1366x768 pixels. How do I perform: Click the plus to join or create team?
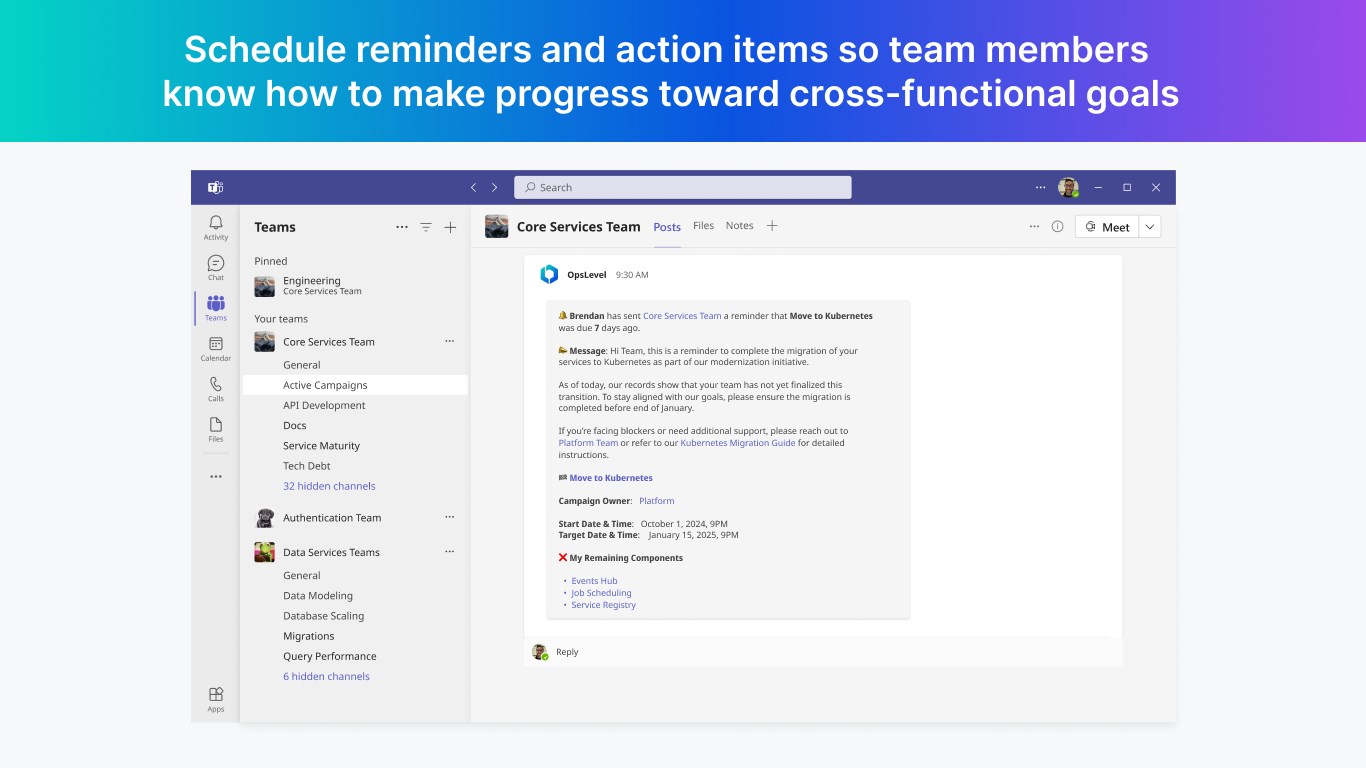tap(450, 227)
